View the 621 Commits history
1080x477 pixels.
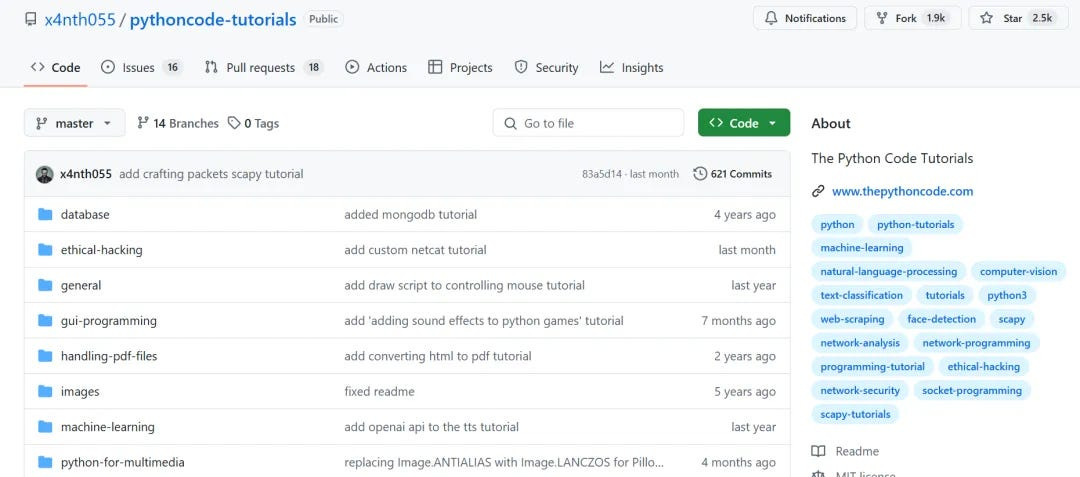733,174
